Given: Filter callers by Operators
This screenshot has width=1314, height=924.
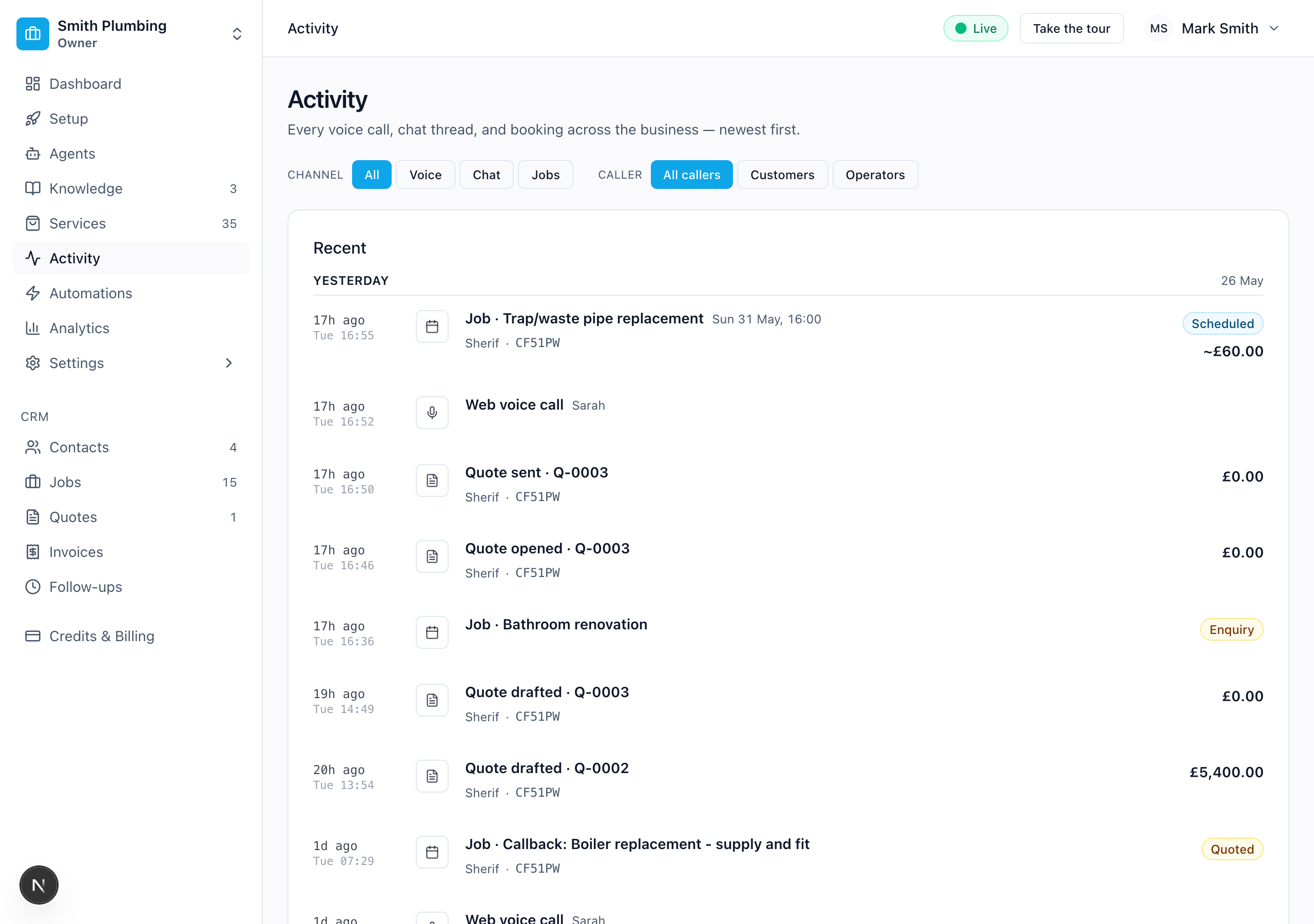Looking at the screenshot, I should (875, 175).
